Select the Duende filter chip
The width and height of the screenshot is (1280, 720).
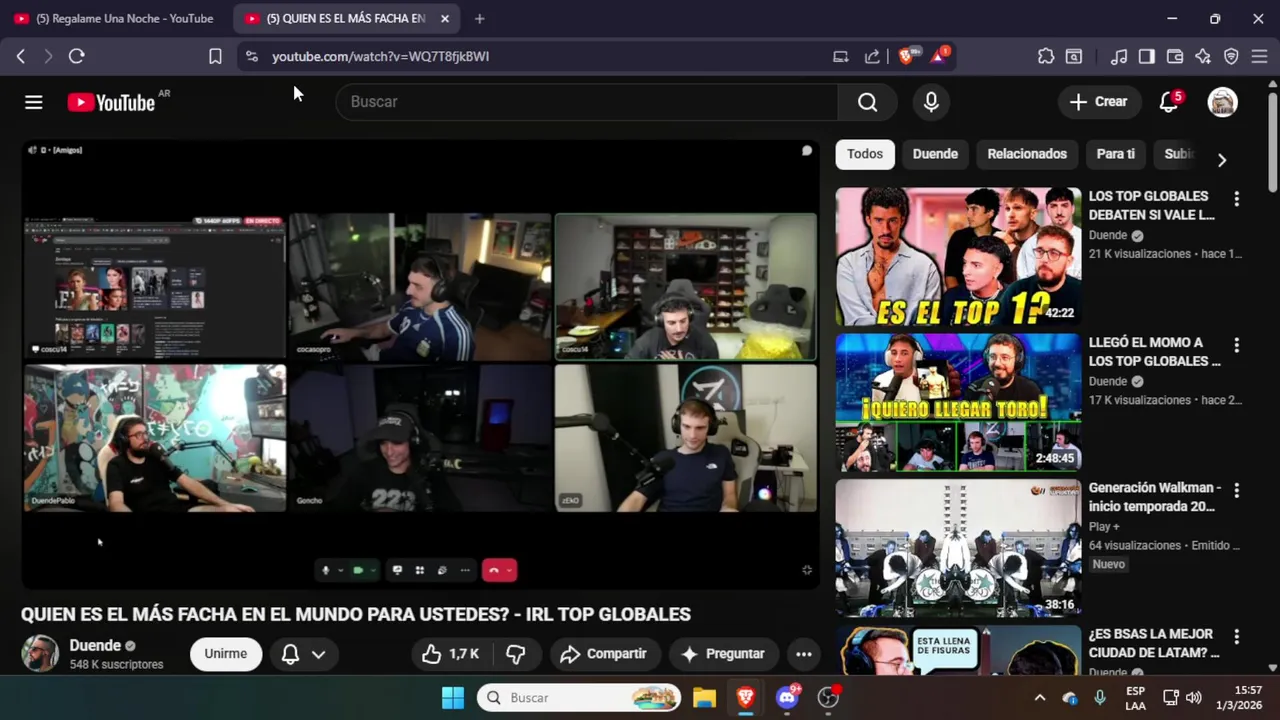coord(935,154)
